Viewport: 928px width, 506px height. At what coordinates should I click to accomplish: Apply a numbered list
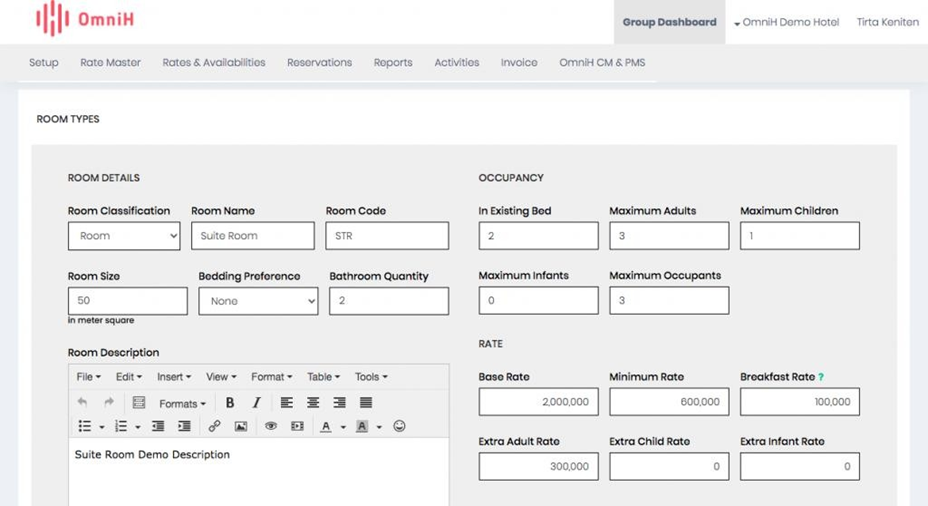(121, 426)
